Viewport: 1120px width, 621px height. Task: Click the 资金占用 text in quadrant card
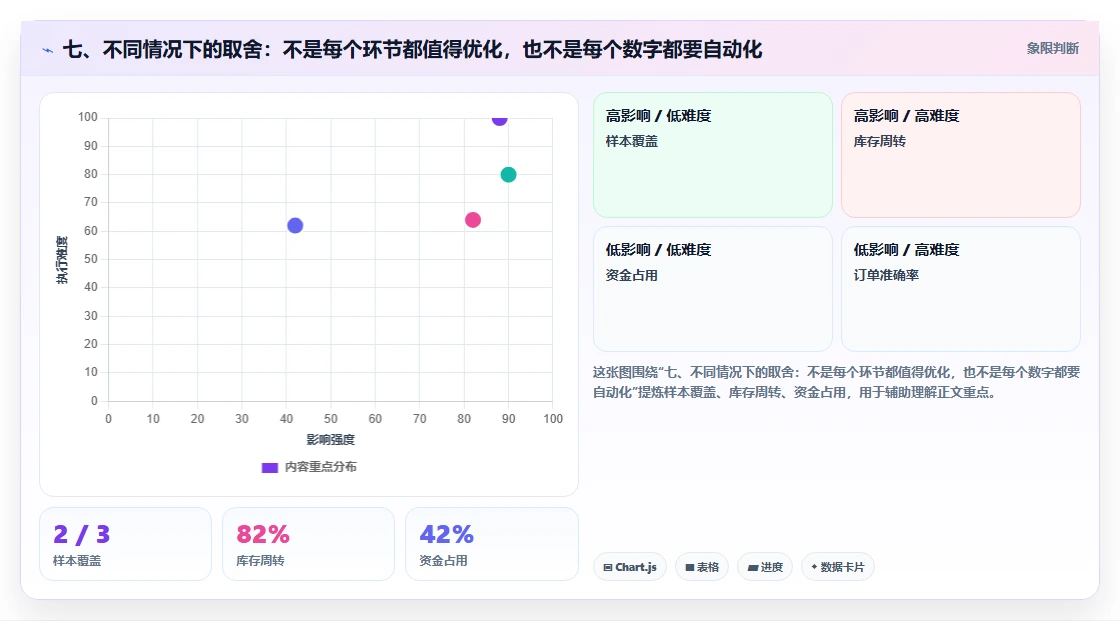[631, 275]
